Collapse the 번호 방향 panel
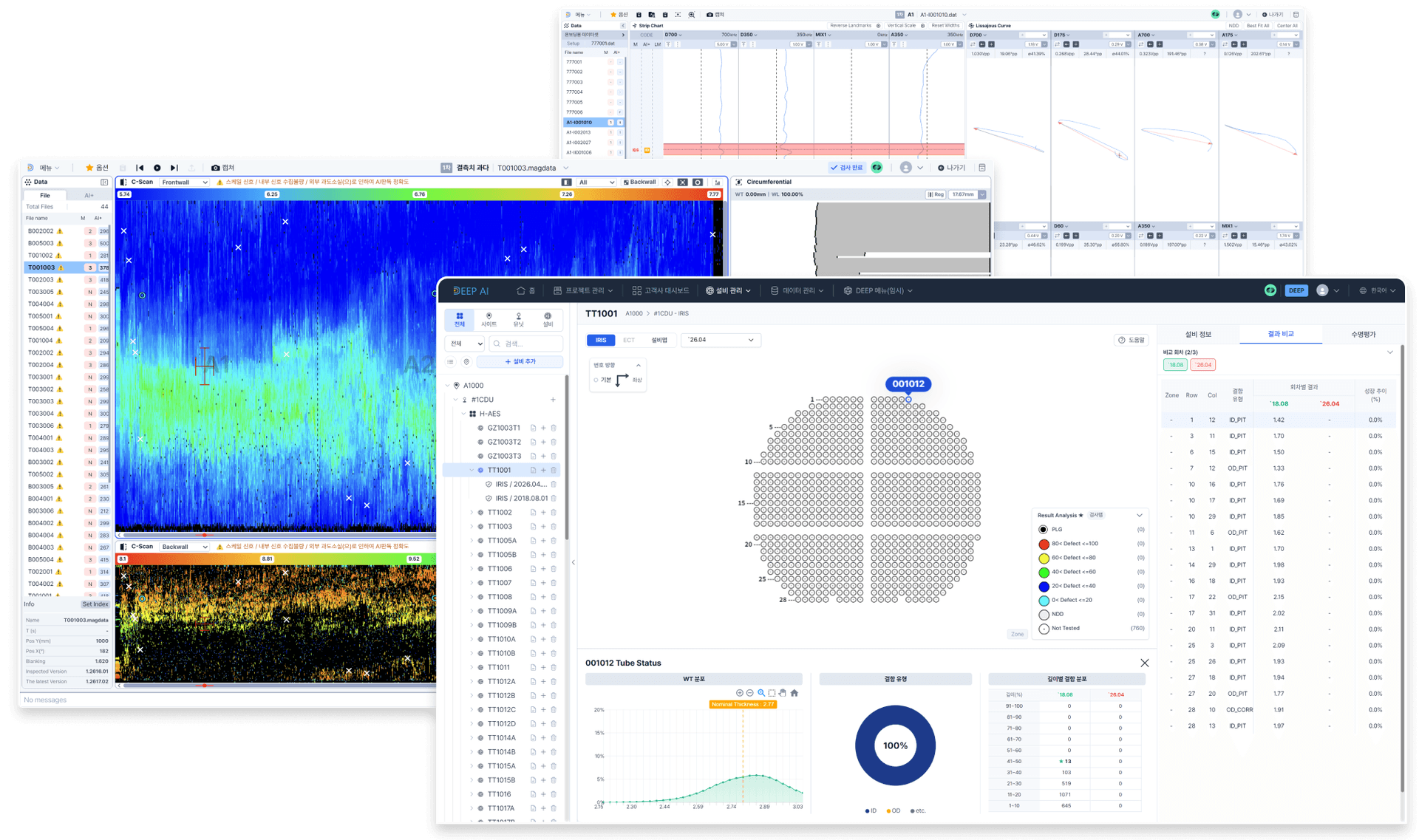 pos(639,365)
